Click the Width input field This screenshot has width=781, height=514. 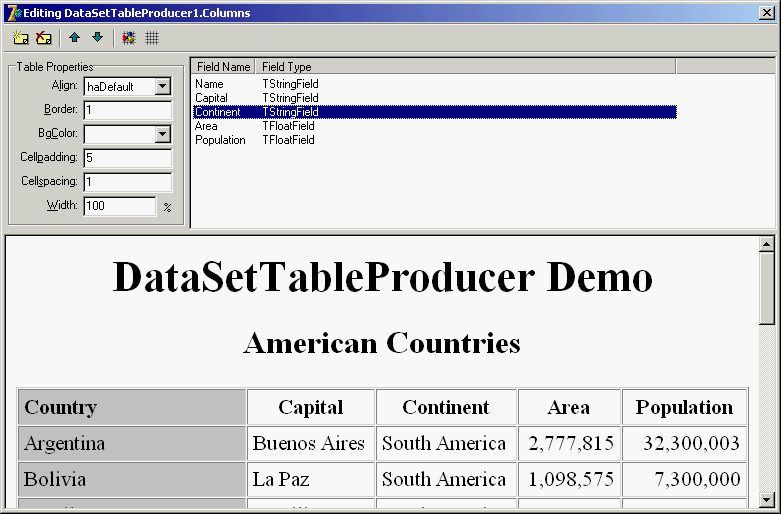119,206
